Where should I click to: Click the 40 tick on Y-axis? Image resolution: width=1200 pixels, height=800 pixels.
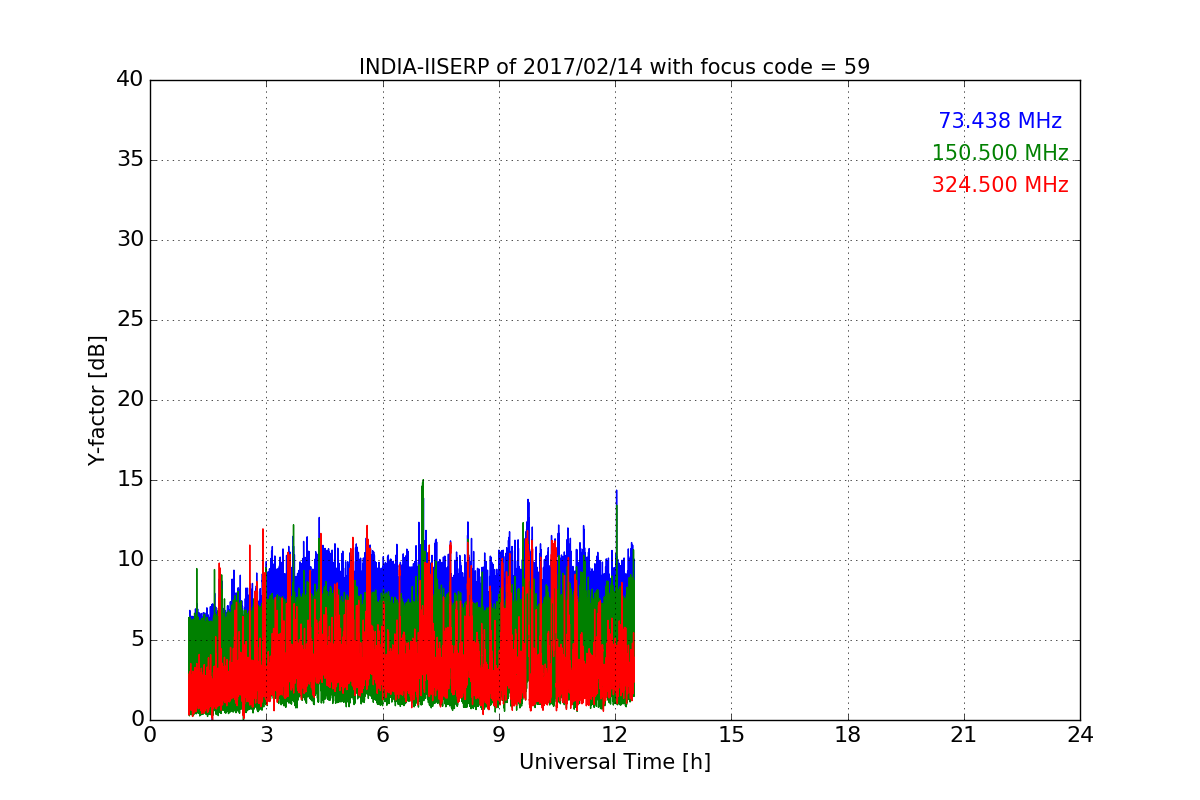pyautogui.click(x=129, y=80)
